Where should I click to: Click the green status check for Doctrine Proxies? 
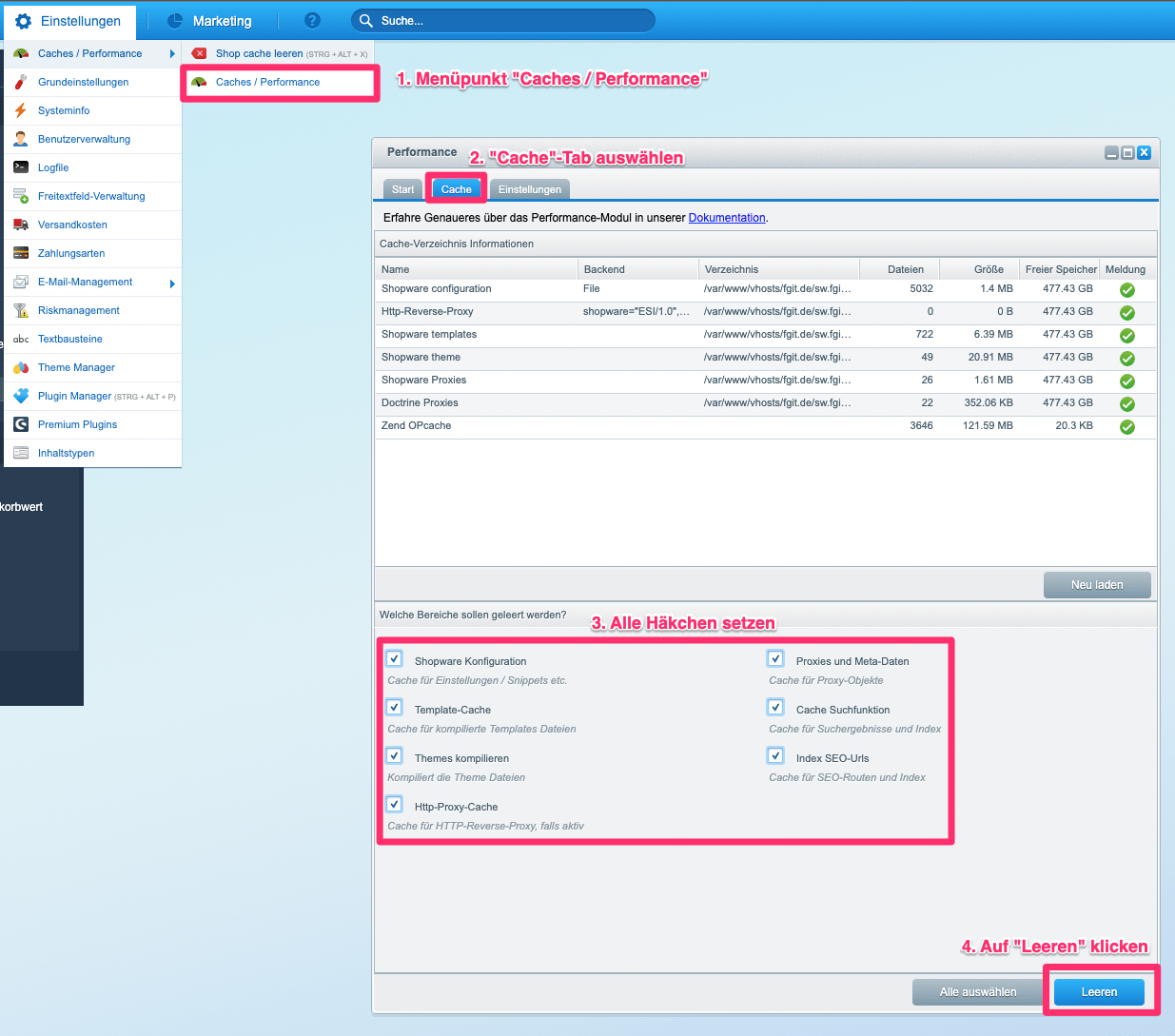pos(1127,404)
